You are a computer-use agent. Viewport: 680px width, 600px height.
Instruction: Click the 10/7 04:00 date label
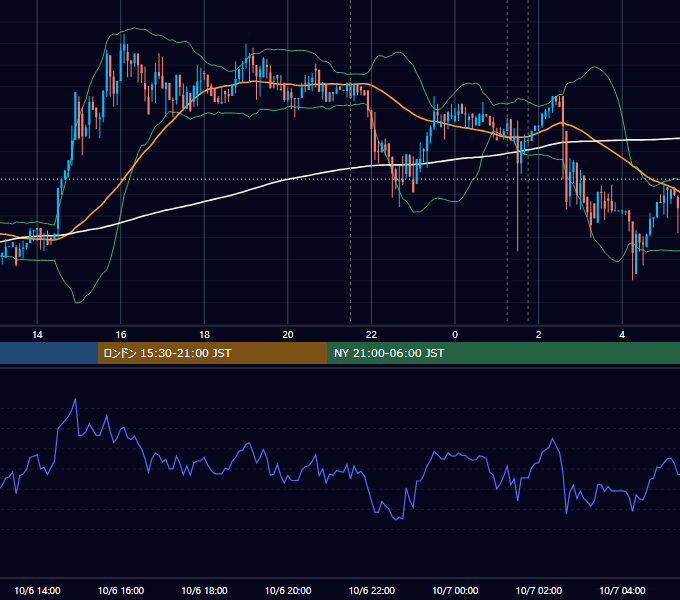622,590
